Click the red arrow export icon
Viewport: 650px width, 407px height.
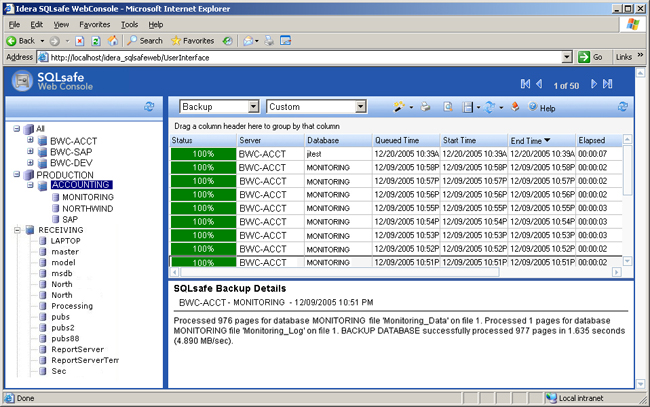click(x=515, y=107)
